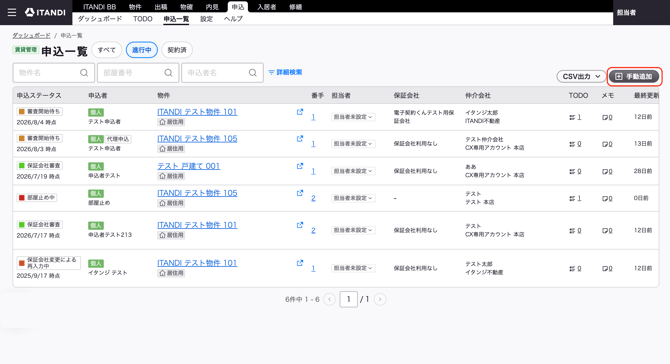Open TODO count for 28日前 row

pyautogui.click(x=575, y=171)
